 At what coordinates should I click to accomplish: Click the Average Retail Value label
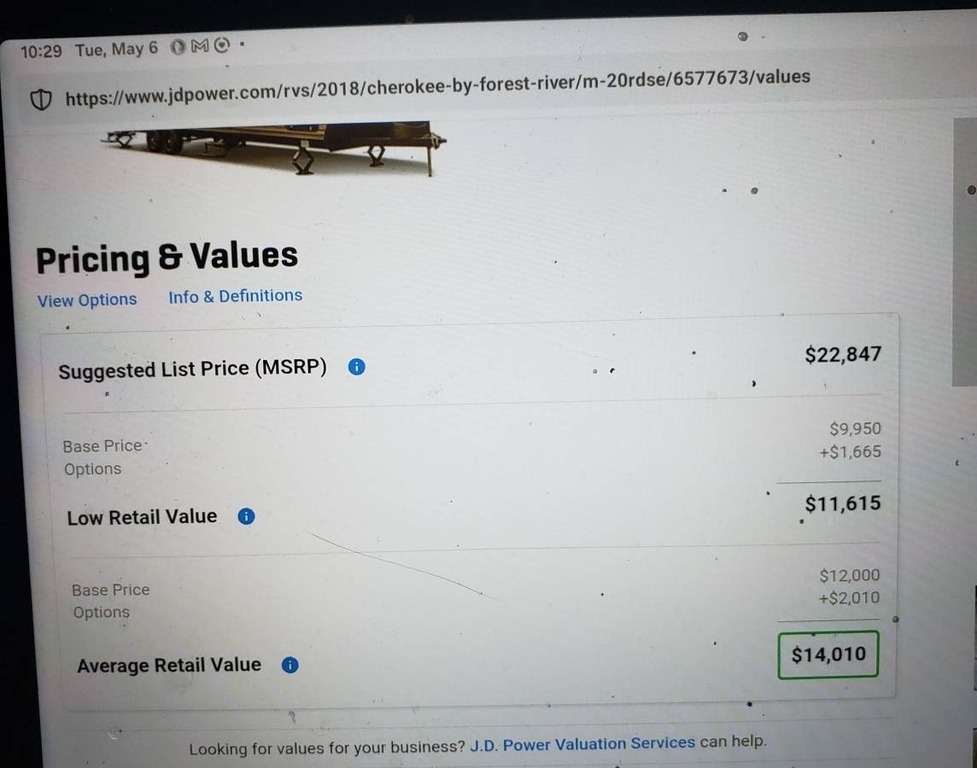[x=169, y=665]
